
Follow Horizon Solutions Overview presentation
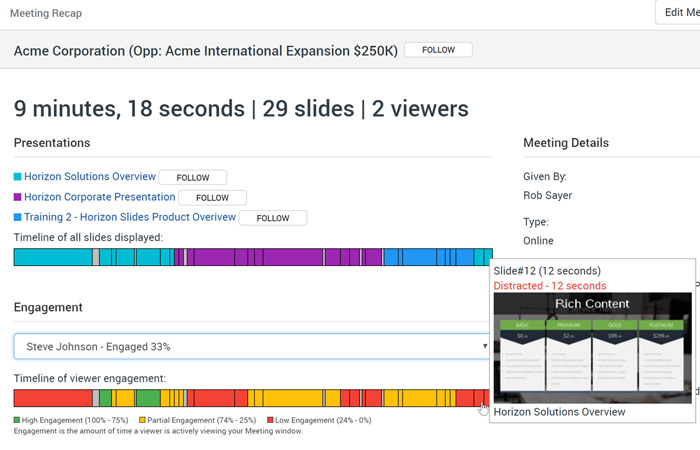click(192, 177)
